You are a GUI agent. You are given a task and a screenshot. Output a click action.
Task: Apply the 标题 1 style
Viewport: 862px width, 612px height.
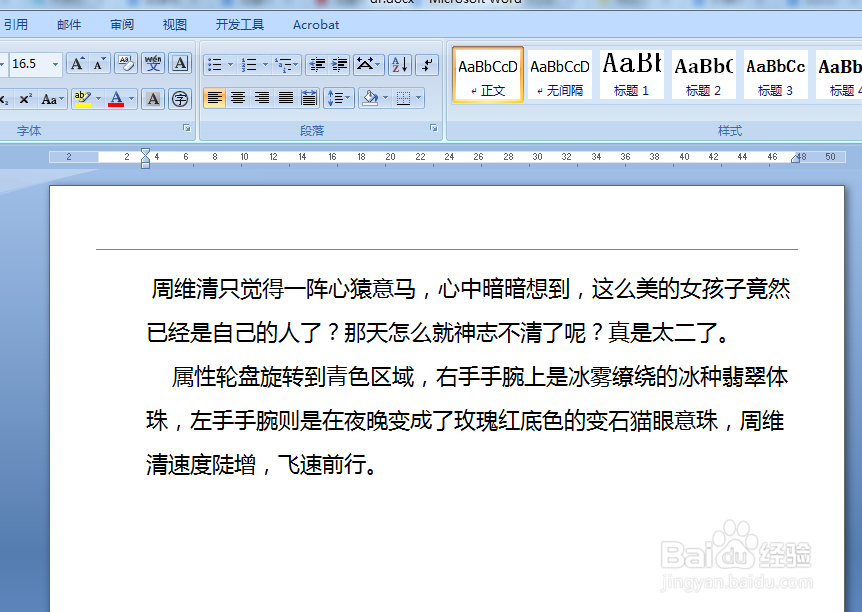(x=632, y=75)
